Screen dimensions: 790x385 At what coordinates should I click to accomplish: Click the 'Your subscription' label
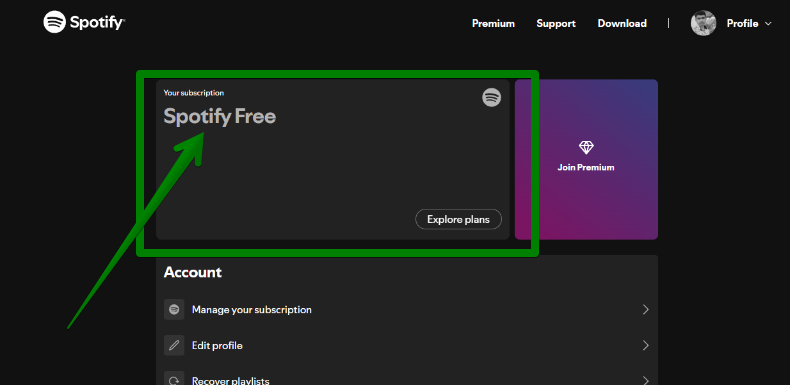(x=194, y=93)
